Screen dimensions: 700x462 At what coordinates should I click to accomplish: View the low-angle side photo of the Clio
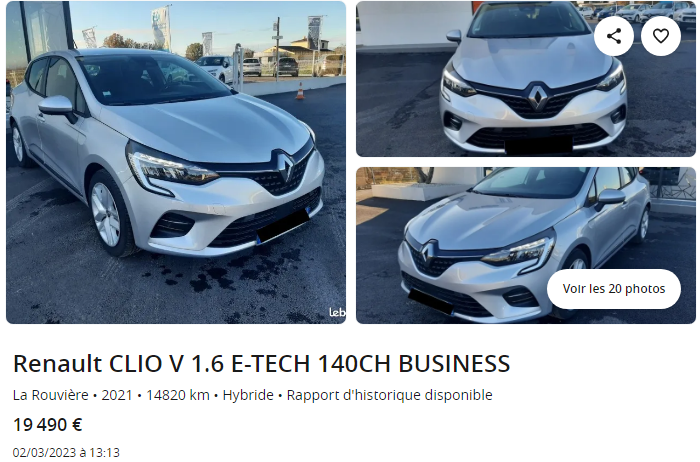[x=526, y=246]
